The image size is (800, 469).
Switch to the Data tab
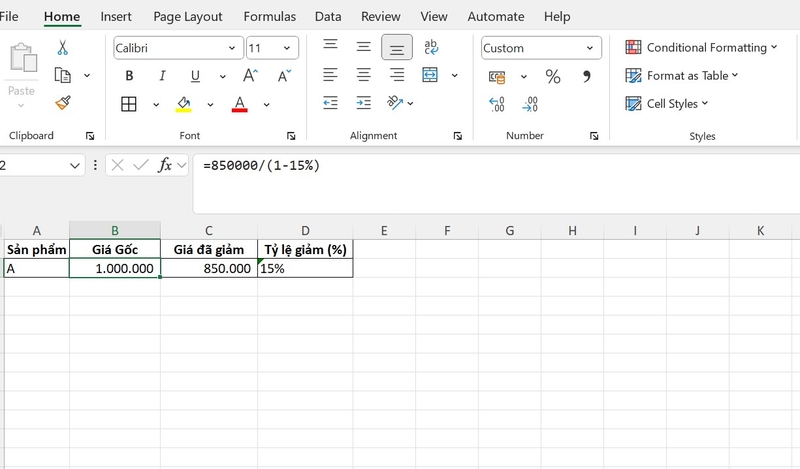coord(328,17)
